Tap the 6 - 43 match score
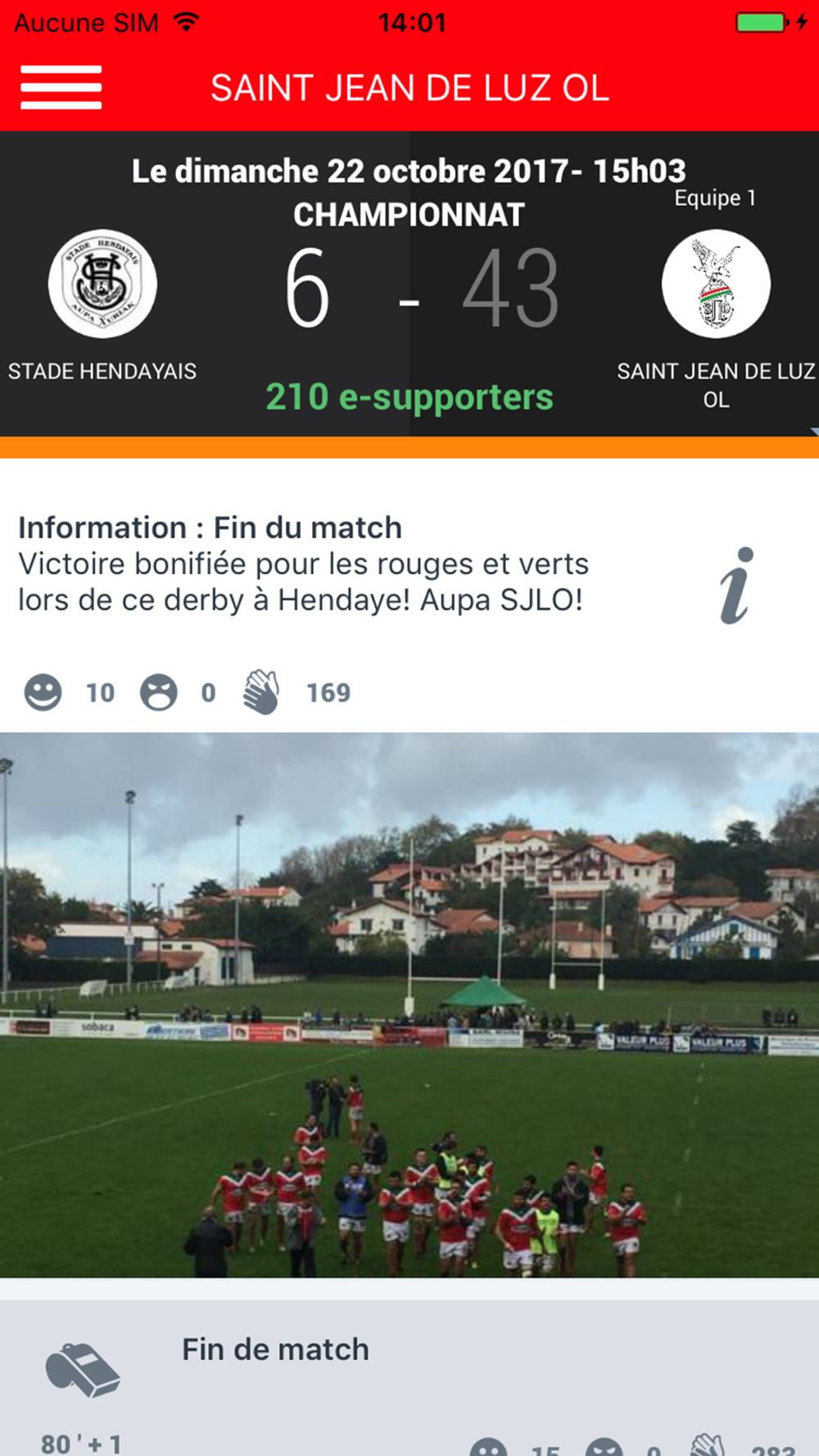 click(422, 288)
